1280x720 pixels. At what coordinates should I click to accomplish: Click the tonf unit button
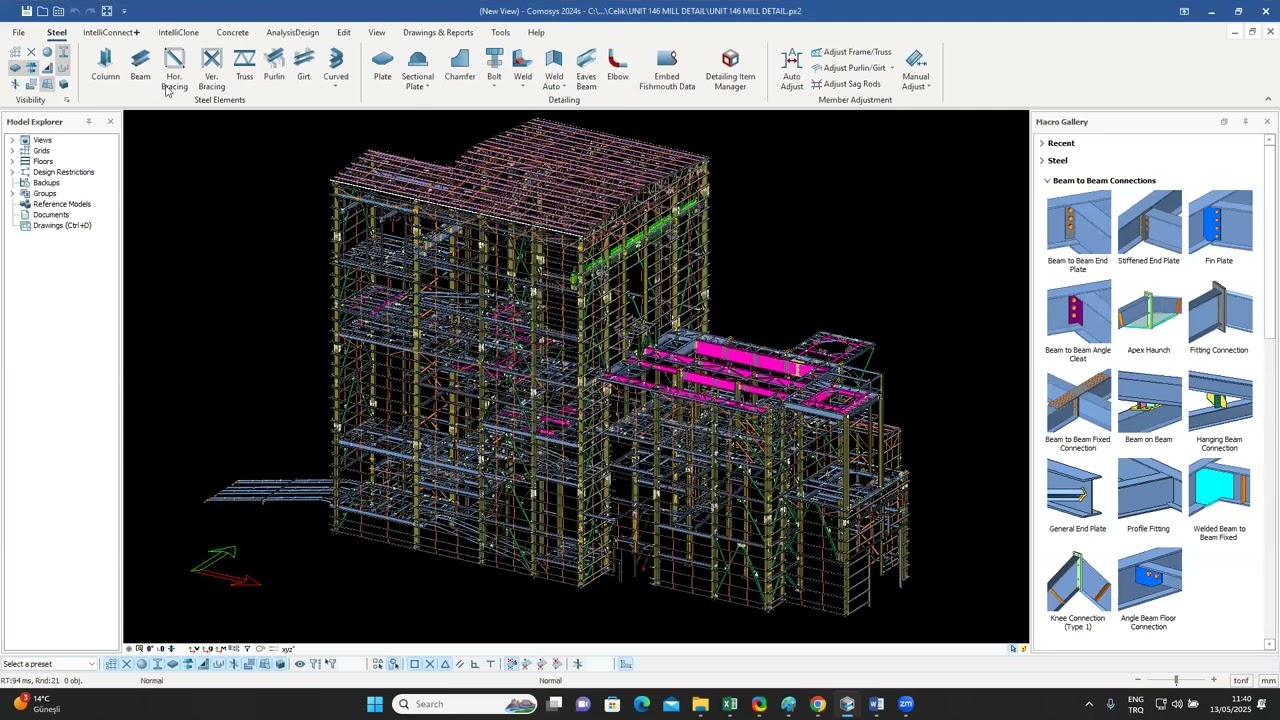[x=1241, y=681]
